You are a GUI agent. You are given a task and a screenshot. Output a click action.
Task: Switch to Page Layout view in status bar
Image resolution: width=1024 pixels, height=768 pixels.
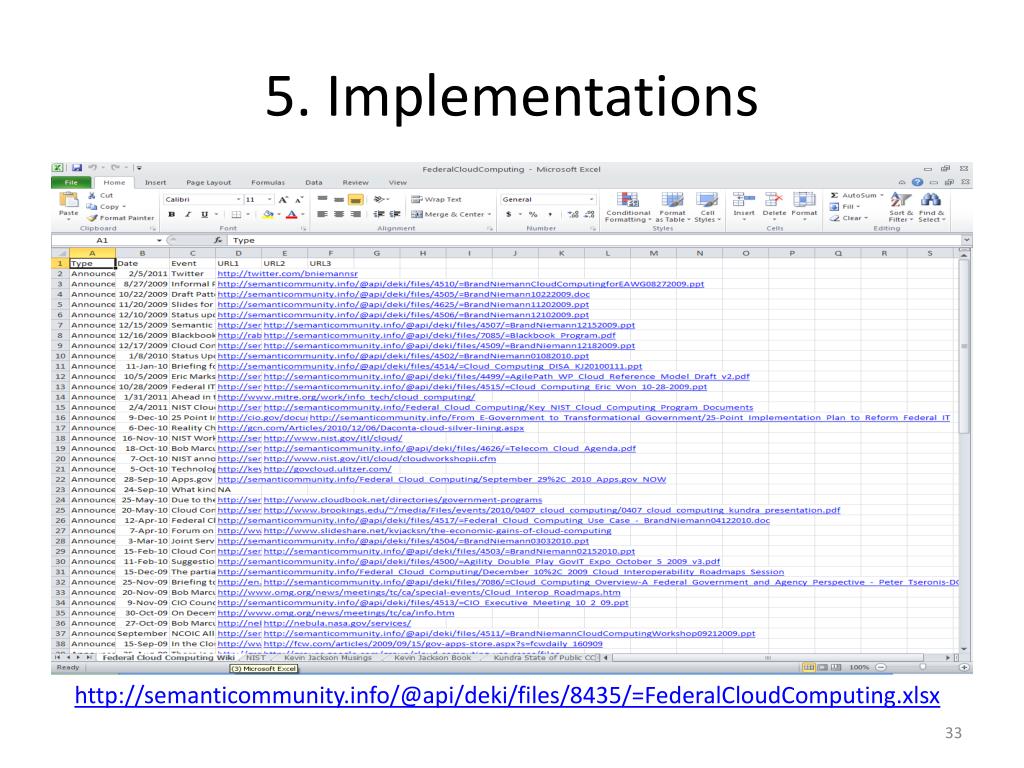coord(822,667)
